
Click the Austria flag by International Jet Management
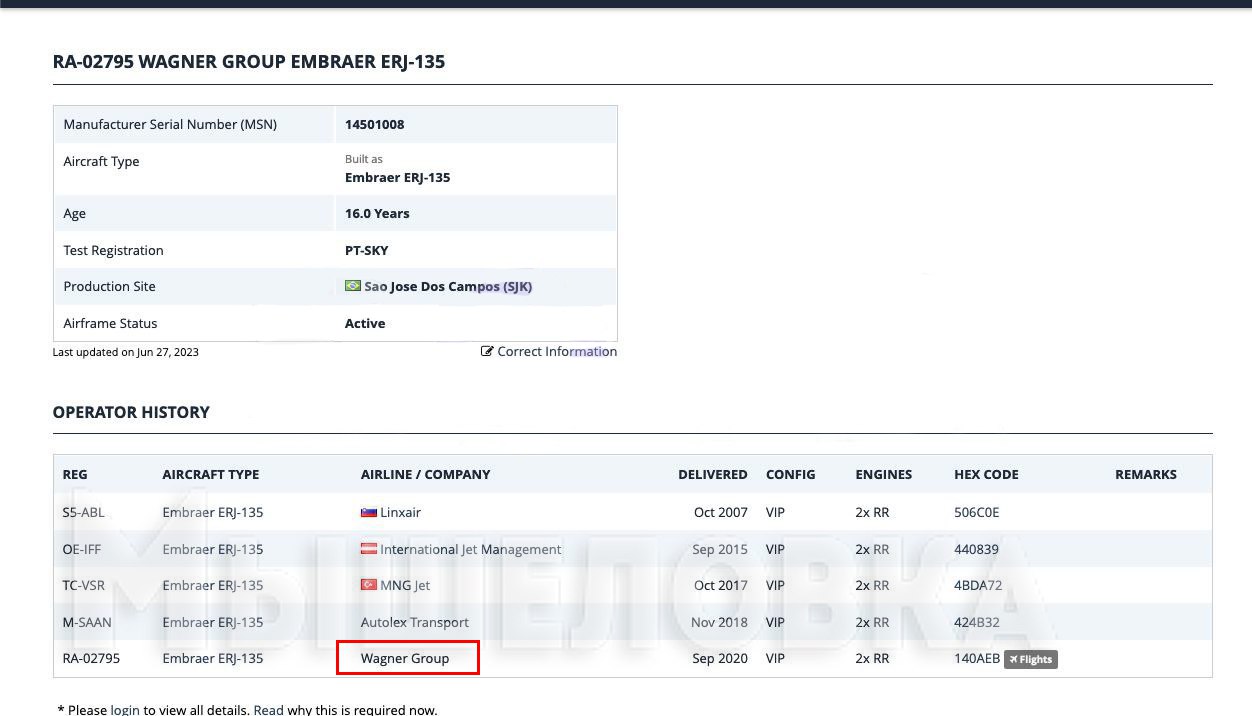coord(368,549)
